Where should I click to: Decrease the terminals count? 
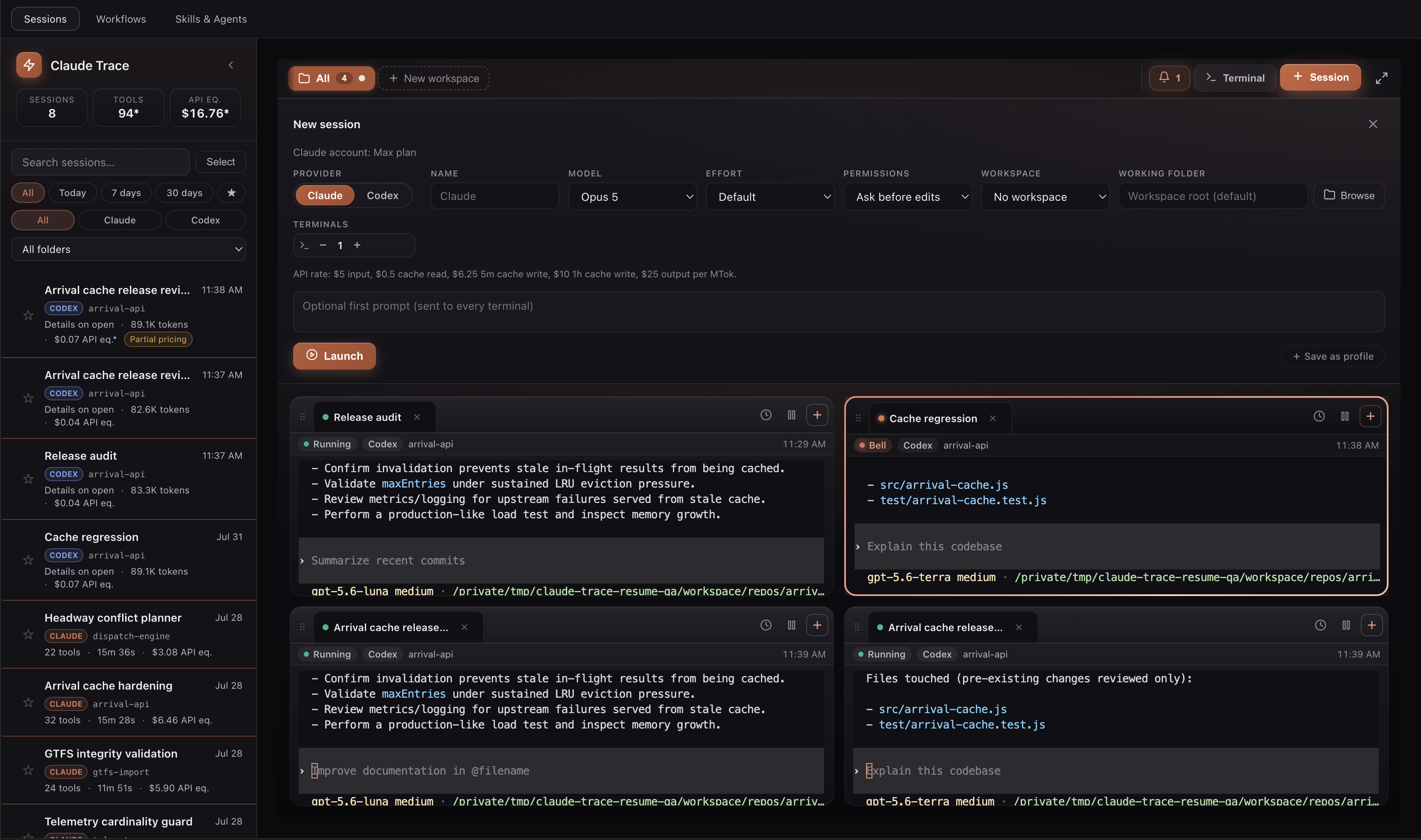(323, 245)
